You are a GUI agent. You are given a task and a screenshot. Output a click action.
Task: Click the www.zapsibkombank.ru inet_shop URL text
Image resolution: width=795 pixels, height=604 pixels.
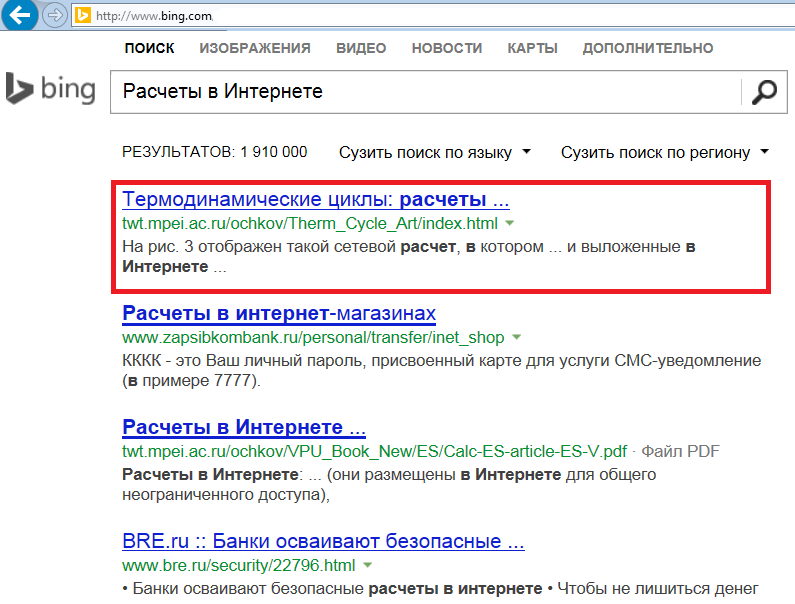[x=313, y=337]
